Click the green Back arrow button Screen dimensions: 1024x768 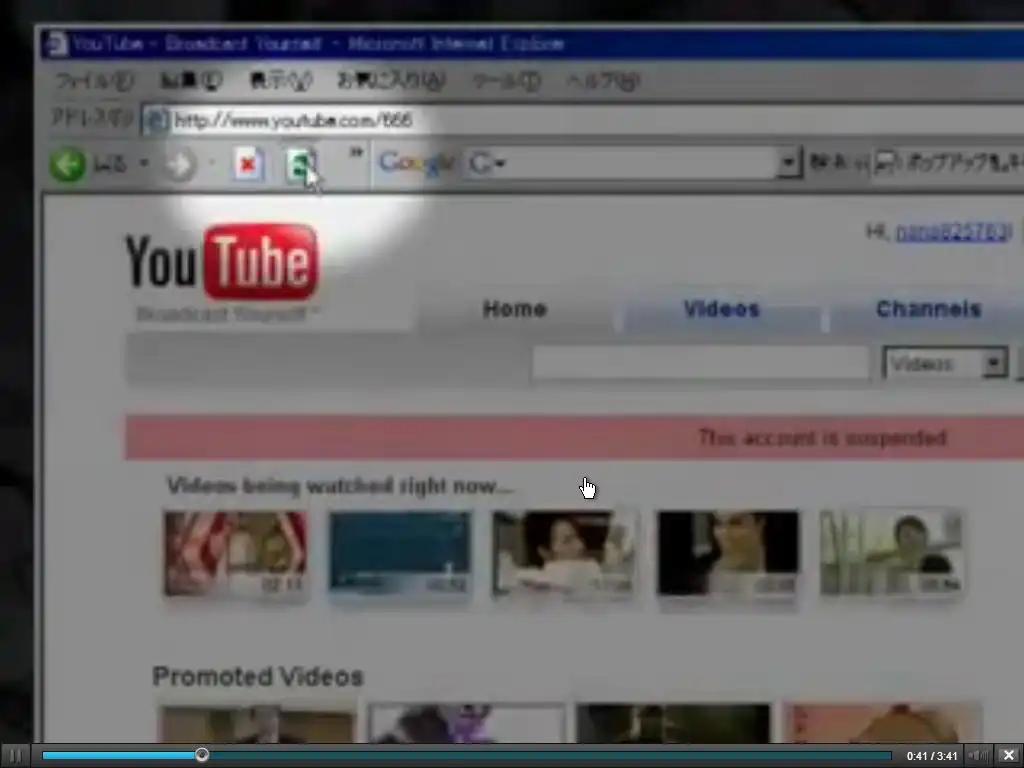[x=67, y=164]
